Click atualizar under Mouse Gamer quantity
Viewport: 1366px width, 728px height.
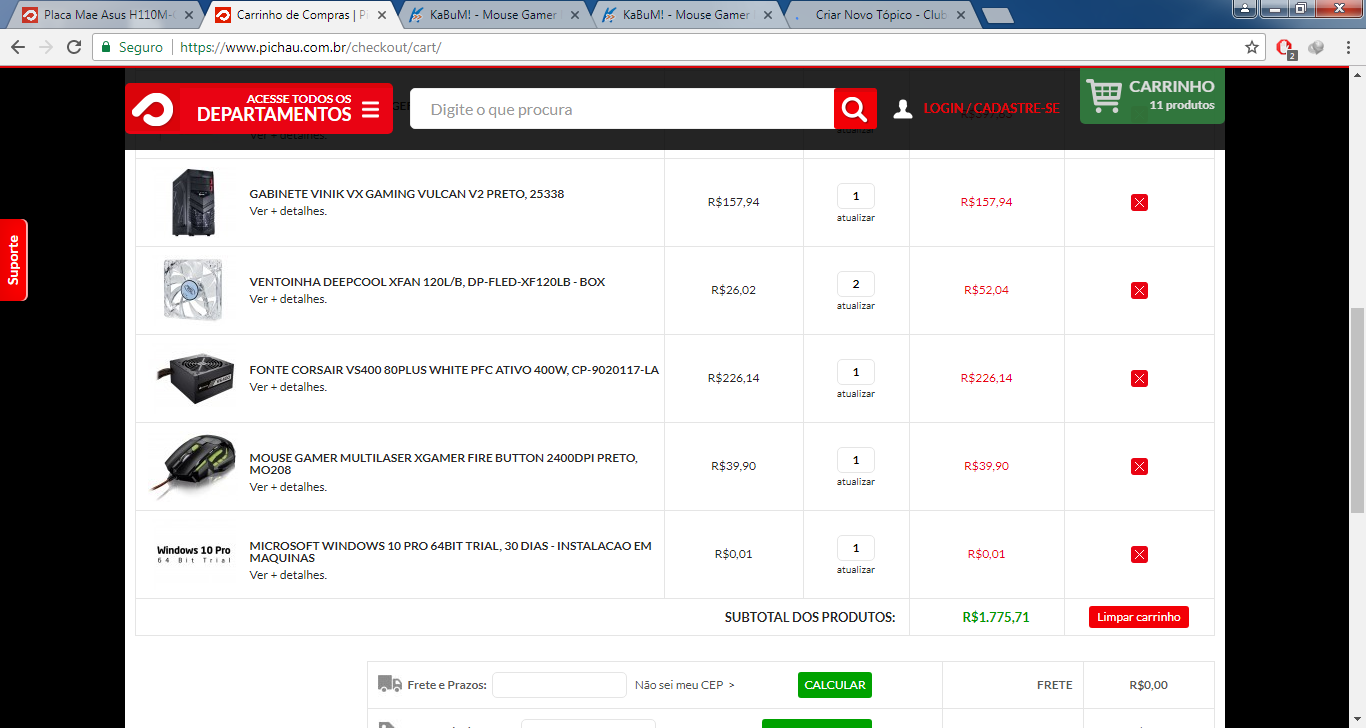856,481
